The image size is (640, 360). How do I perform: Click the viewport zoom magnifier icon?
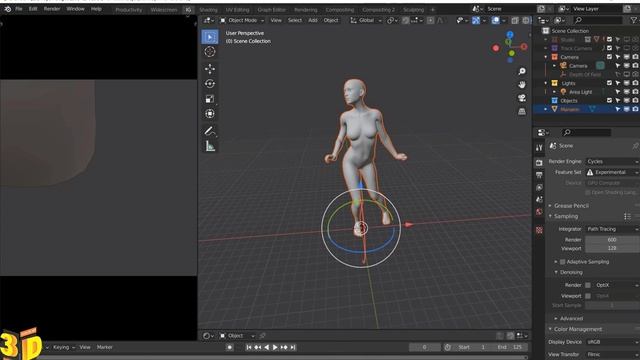click(522, 71)
